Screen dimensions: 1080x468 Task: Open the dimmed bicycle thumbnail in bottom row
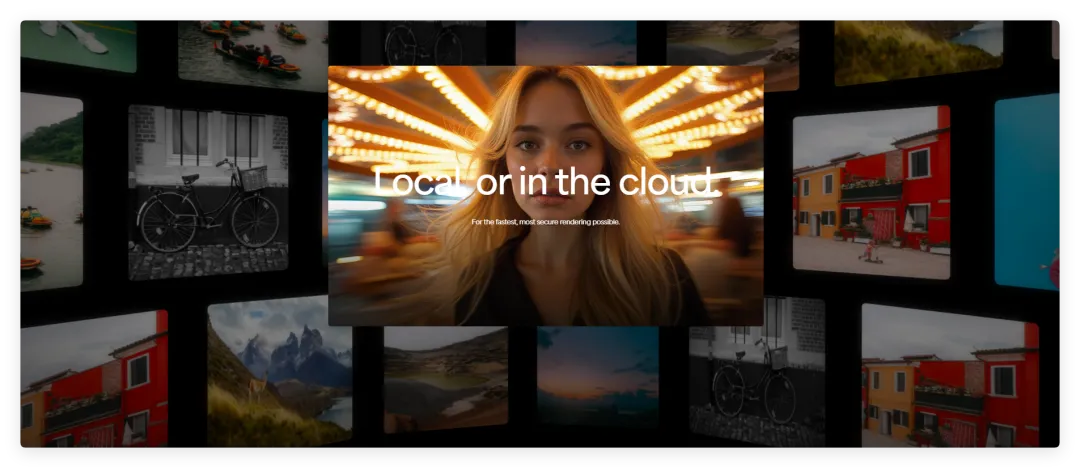pos(757,372)
